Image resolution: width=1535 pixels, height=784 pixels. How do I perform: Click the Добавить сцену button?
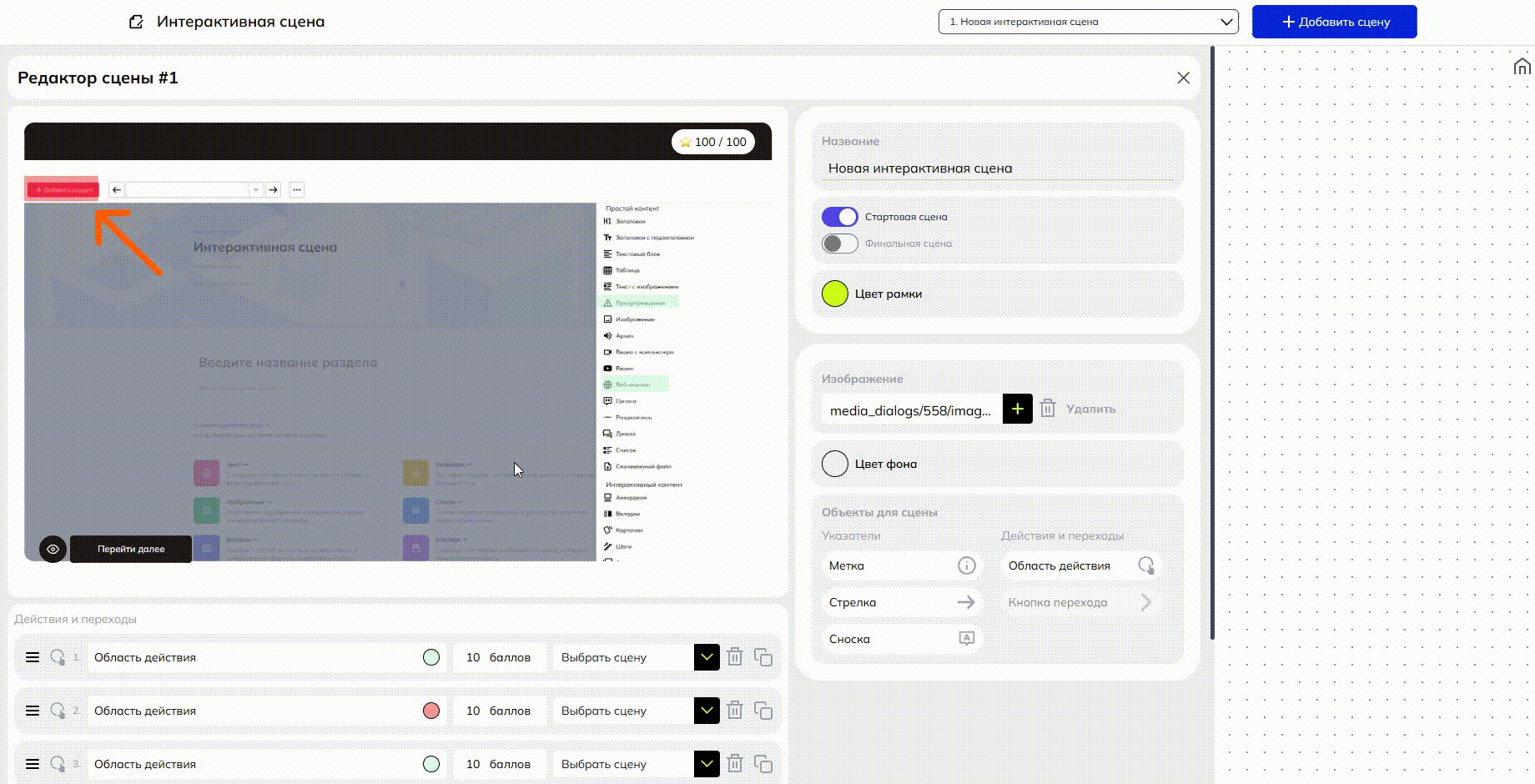coord(1334,22)
